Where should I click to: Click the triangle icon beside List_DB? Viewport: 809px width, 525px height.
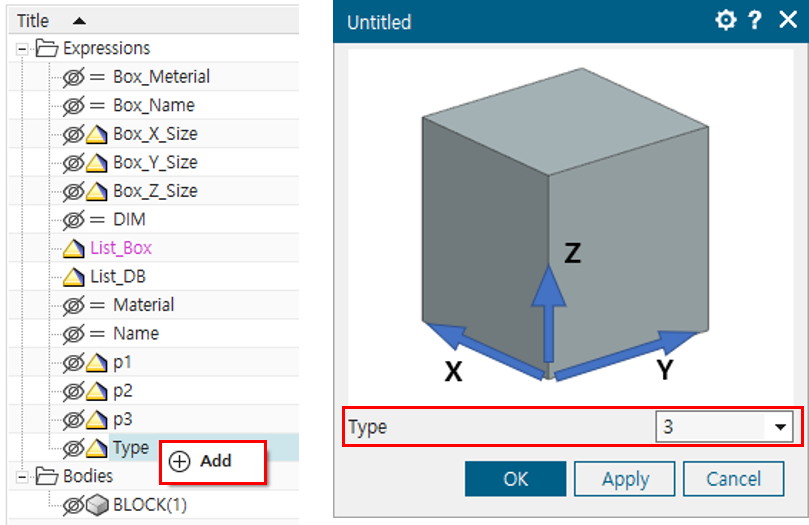point(74,277)
